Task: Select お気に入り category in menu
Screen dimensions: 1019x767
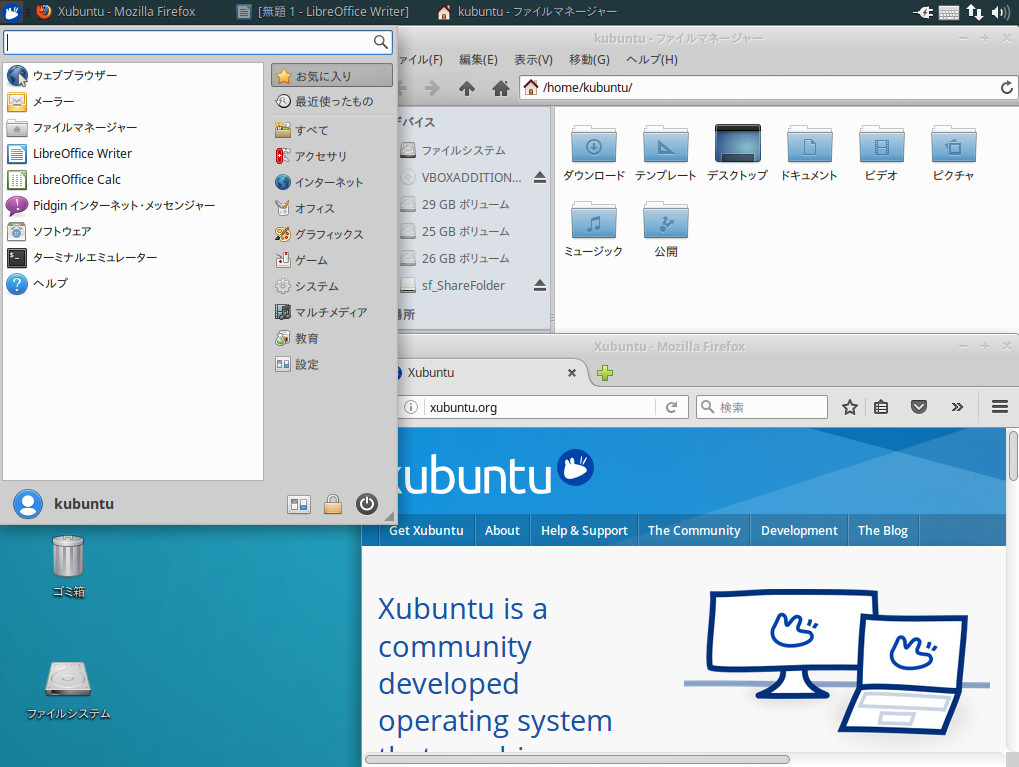Action: pyautogui.click(x=332, y=76)
